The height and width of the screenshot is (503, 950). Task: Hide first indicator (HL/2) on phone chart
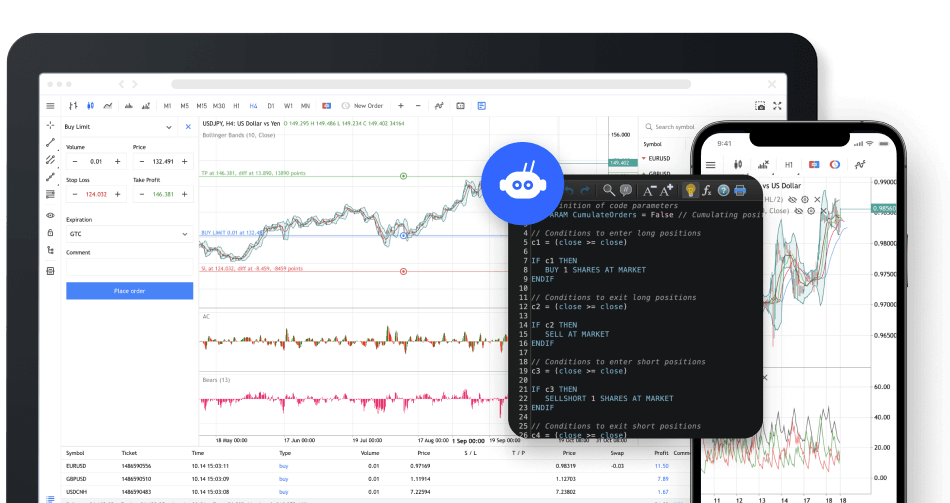(792, 199)
